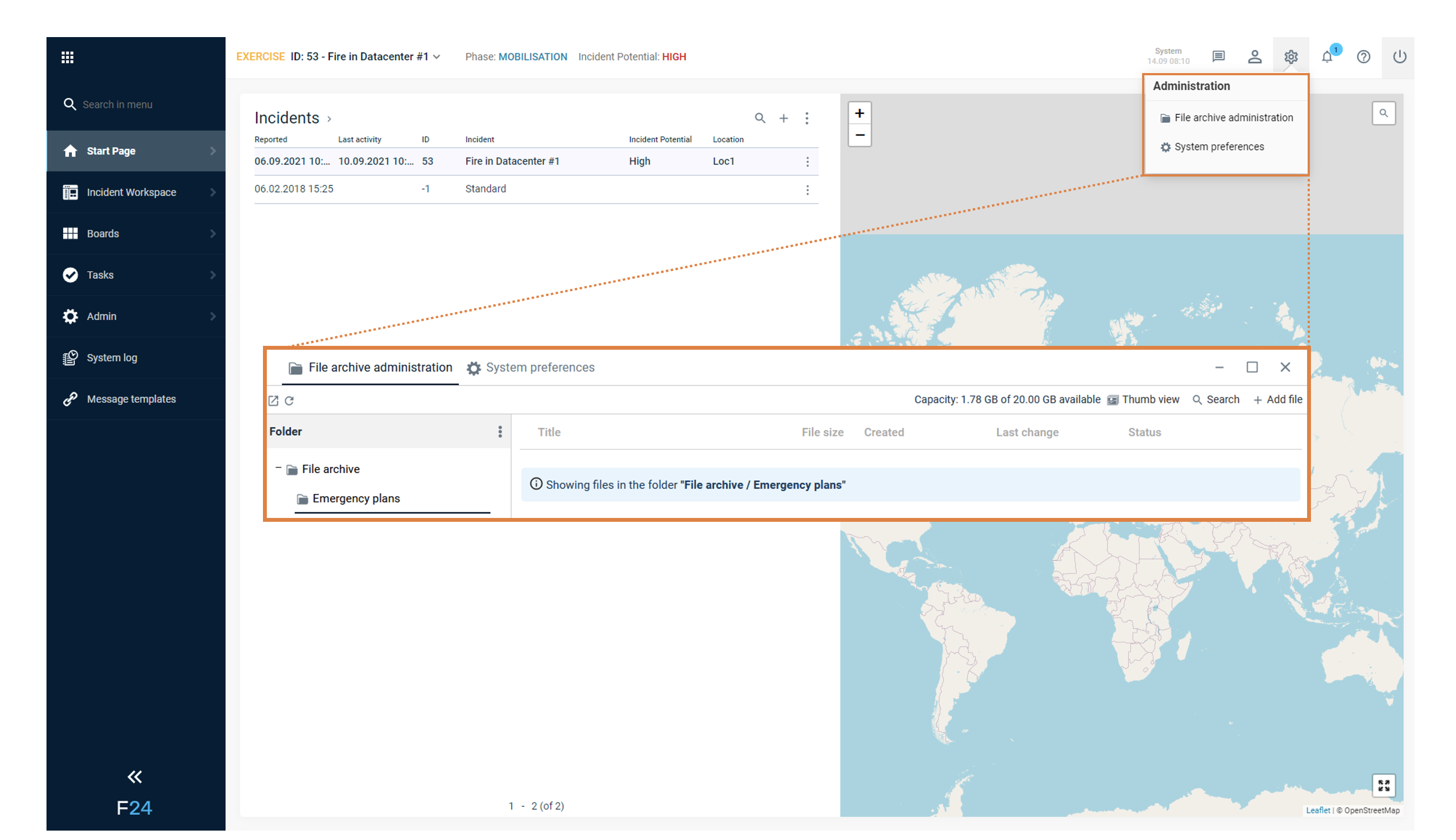Open Tasks menu item
The image size is (1456, 840).
[136, 275]
